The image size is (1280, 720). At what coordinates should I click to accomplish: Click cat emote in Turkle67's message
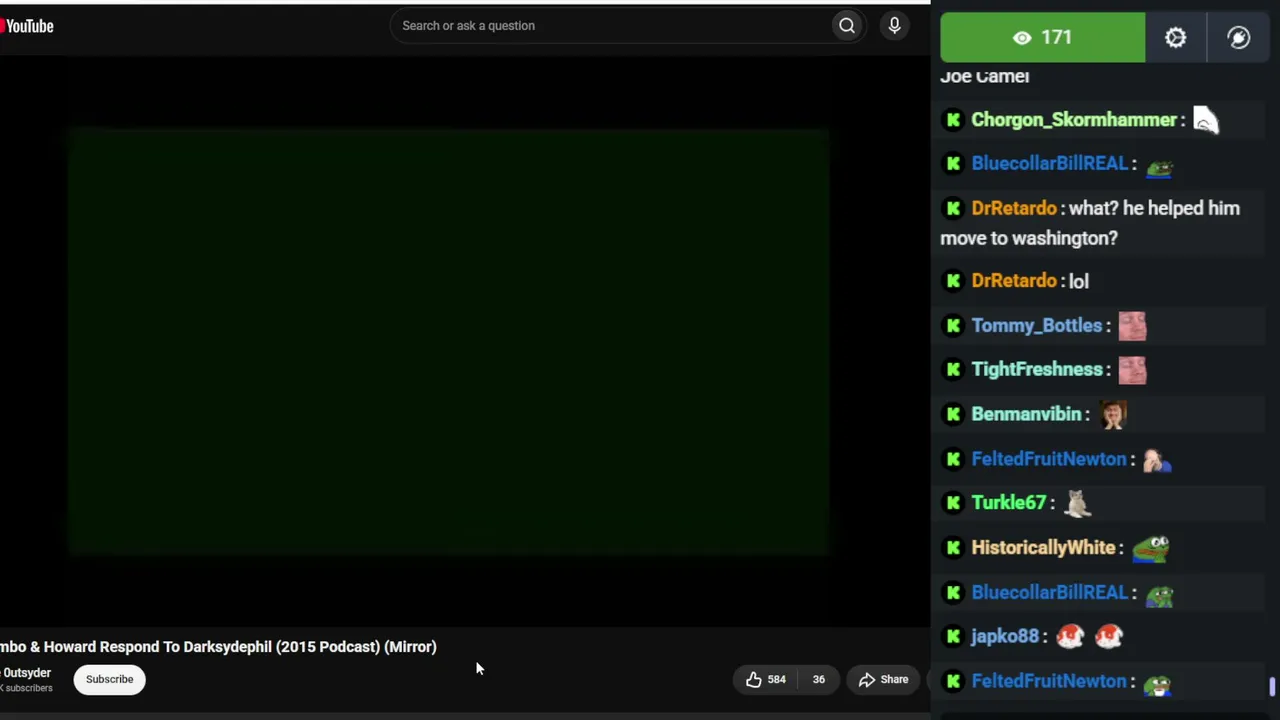[x=1077, y=503]
